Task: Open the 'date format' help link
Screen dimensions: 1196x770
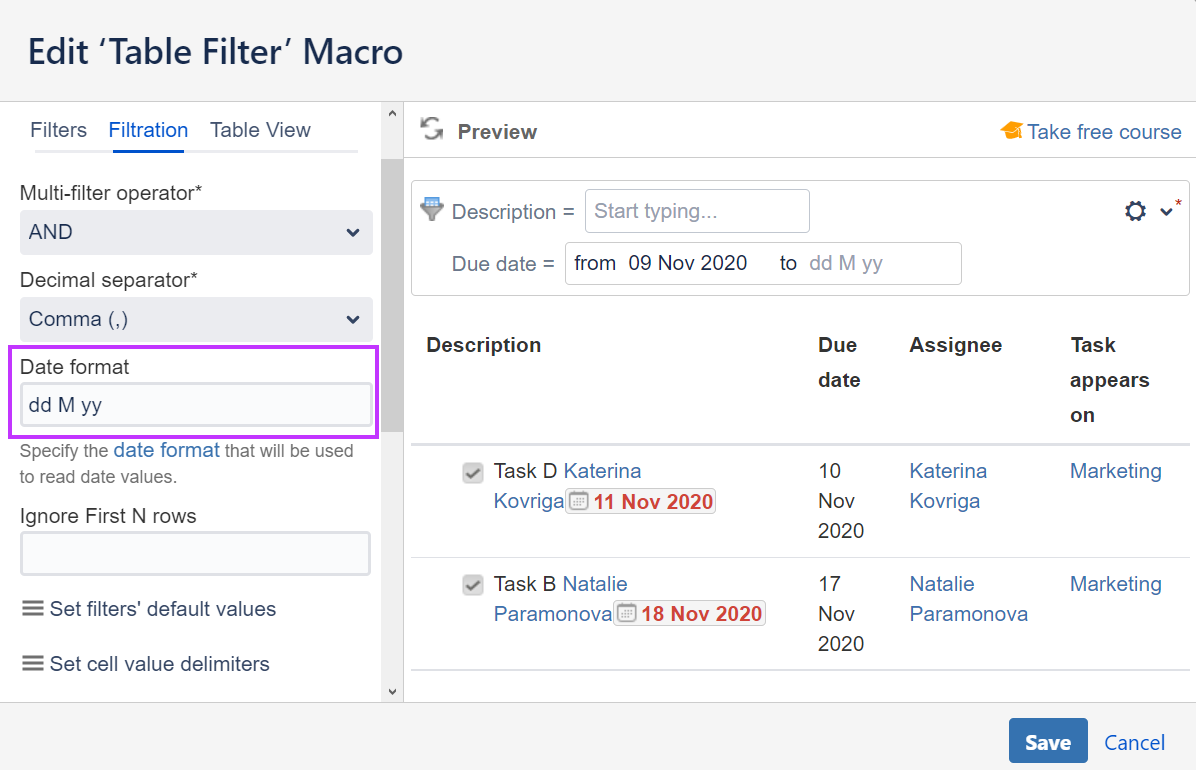Action: (166, 450)
